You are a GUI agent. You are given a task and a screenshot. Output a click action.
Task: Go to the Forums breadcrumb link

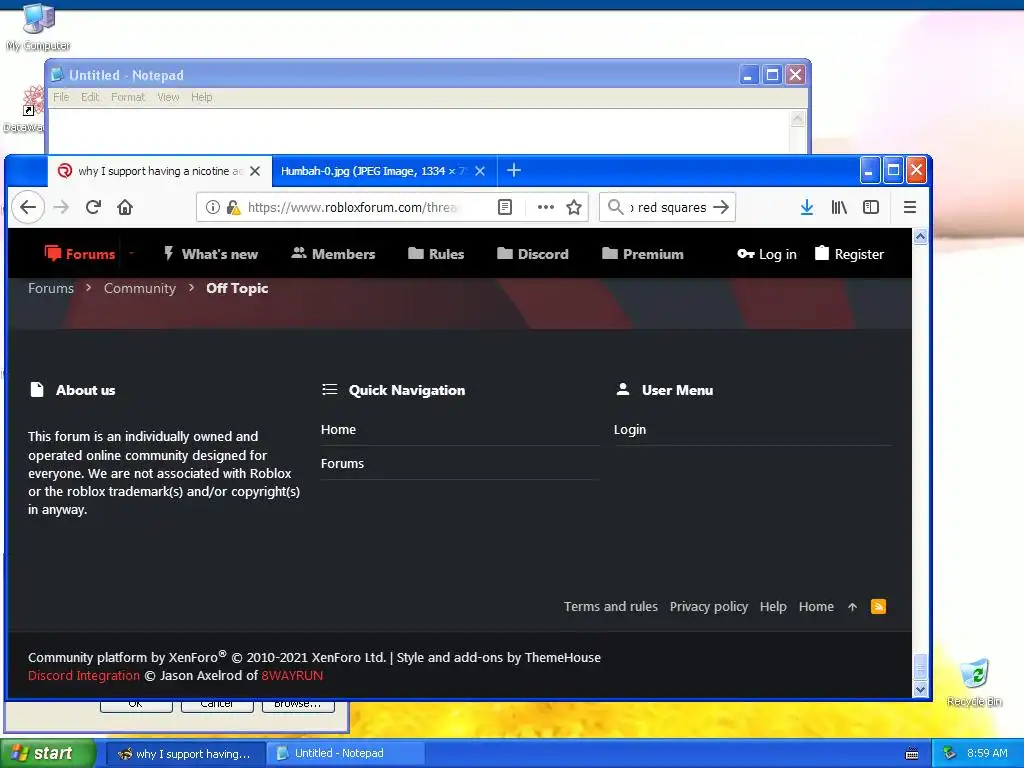[x=51, y=288]
